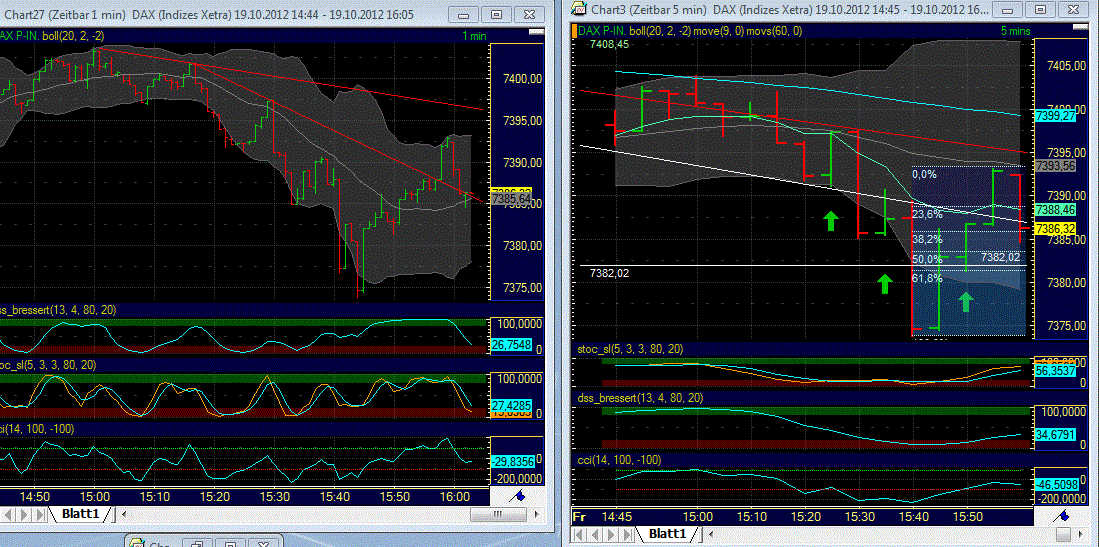Click the green 7388,46 price tag
Image resolution: width=1099 pixels, height=547 pixels.
pyautogui.click(x=1055, y=209)
